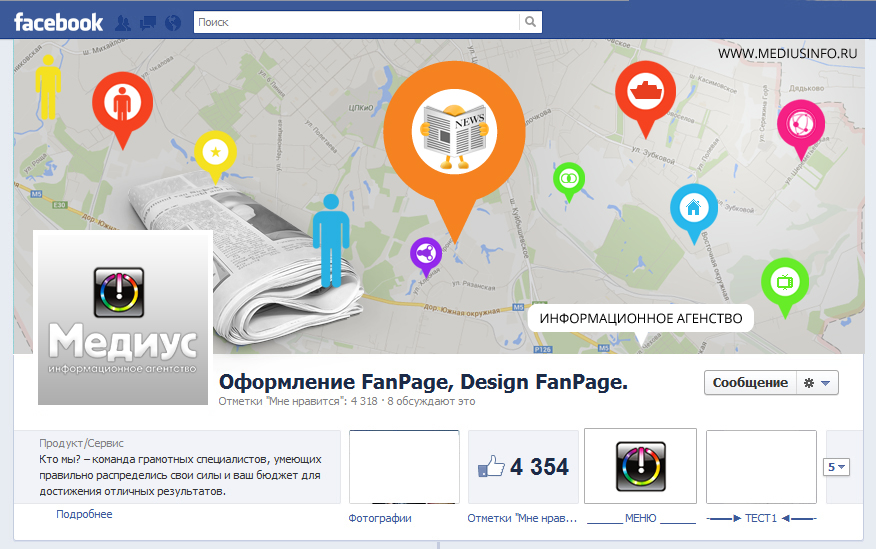Focus the Поиск search field
The width and height of the screenshot is (876, 549).
[x=356, y=22]
